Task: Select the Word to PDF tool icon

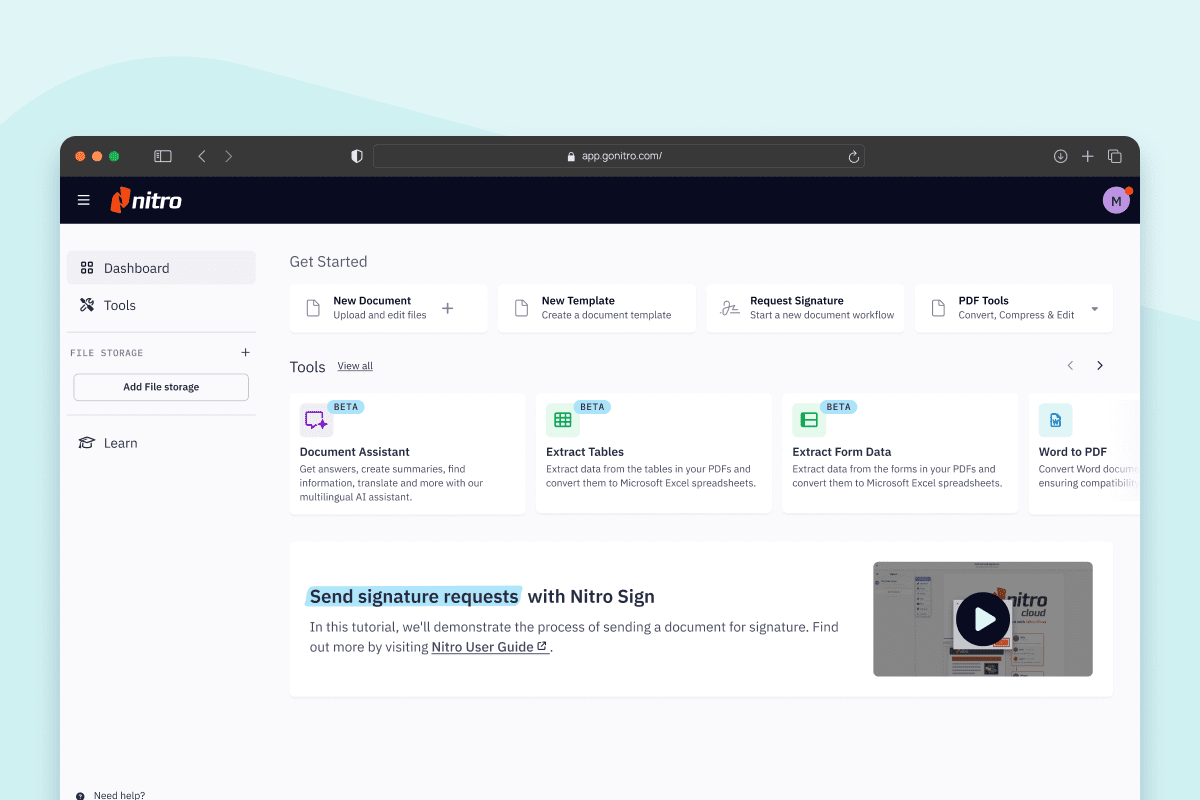Action: pyautogui.click(x=1054, y=419)
